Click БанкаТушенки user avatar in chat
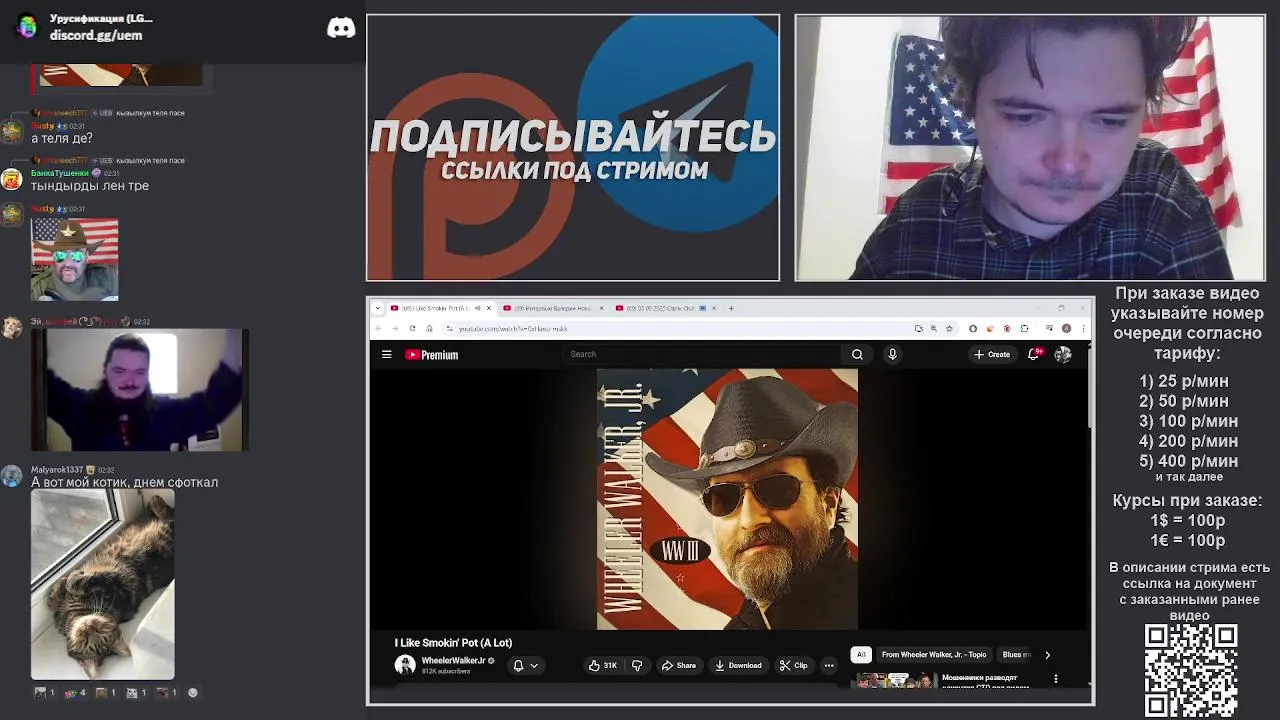This screenshot has width=1280, height=720. click(11, 179)
